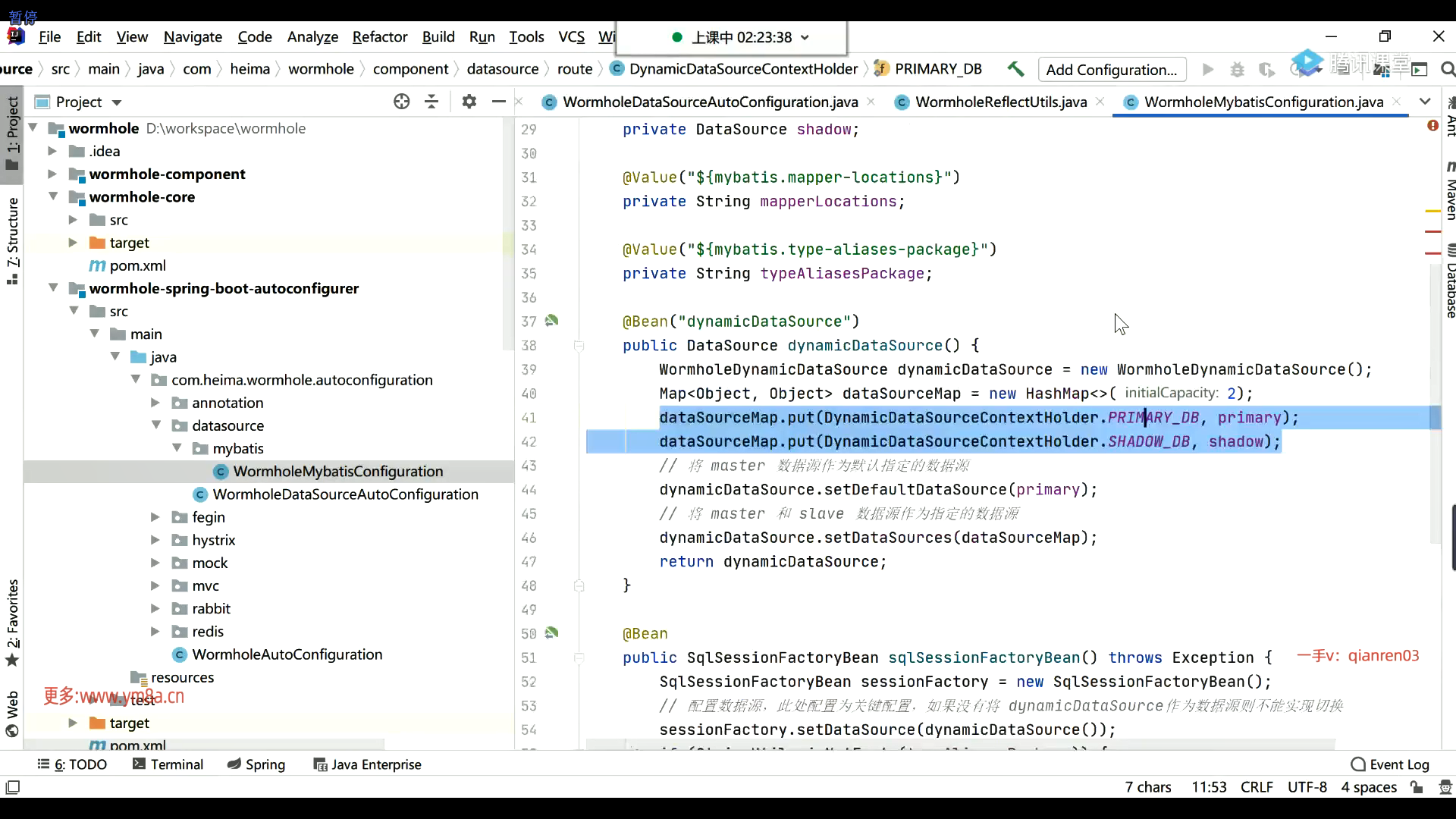This screenshot has height=819, width=1456.
Task: Click Spring bean gutter icon on line 37
Action: pyautogui.click(x=552, y=321)
